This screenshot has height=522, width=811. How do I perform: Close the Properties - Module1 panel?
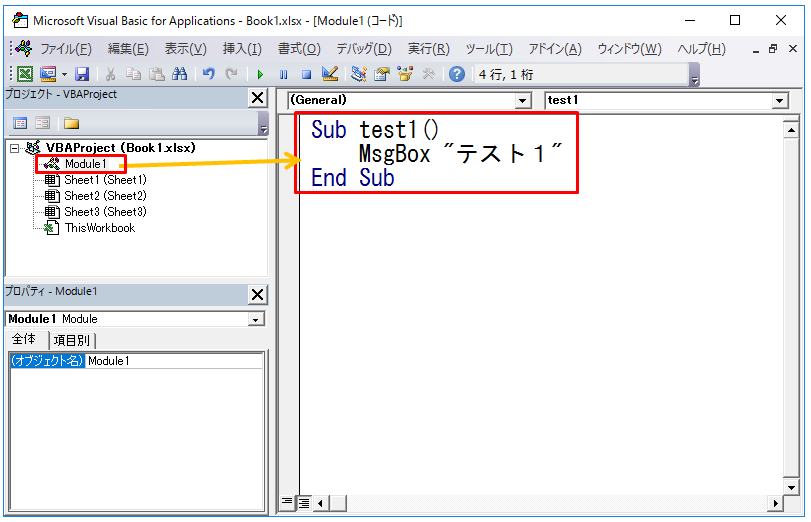point(258,294)
